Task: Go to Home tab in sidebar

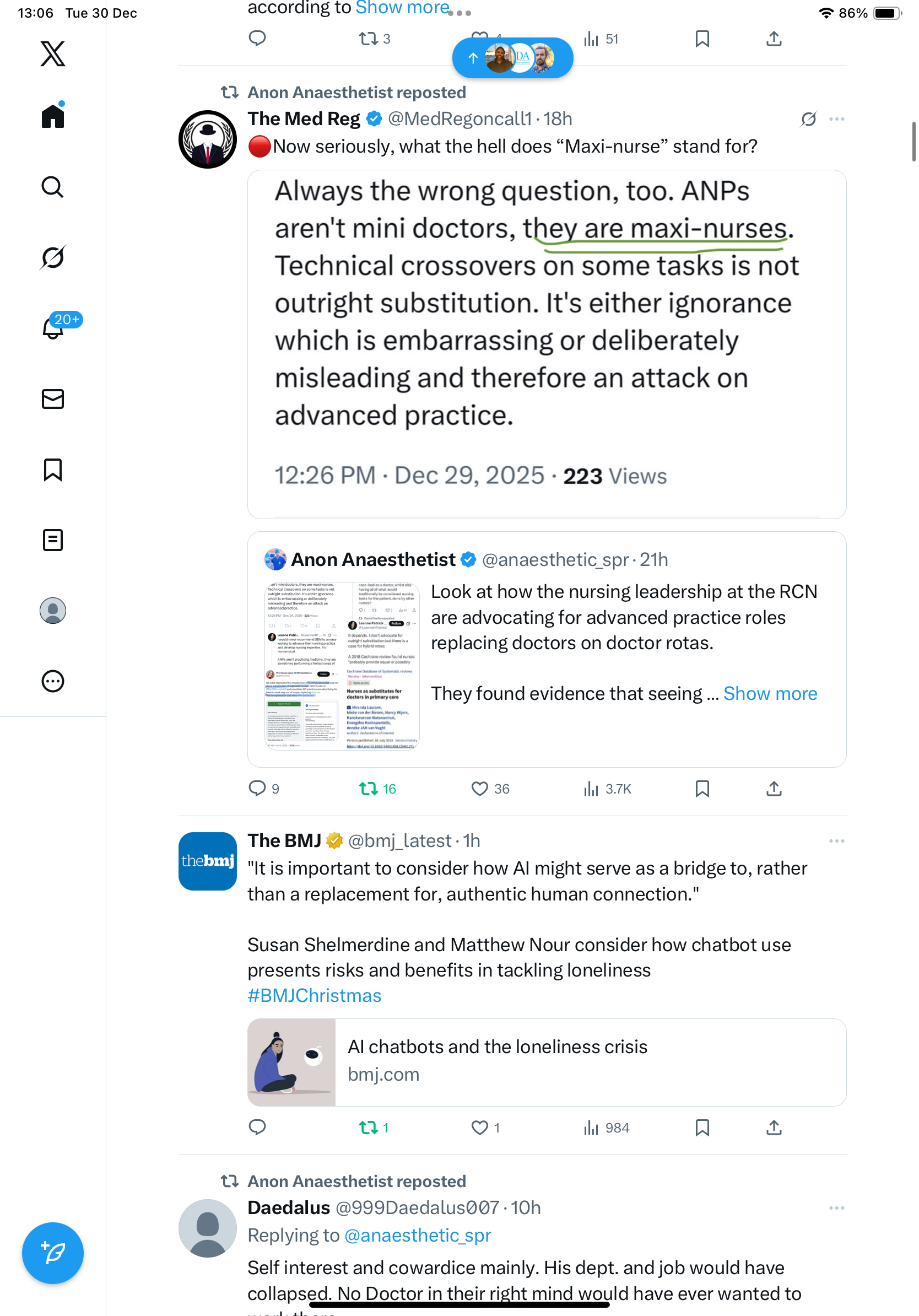Action: coord(53,116)
